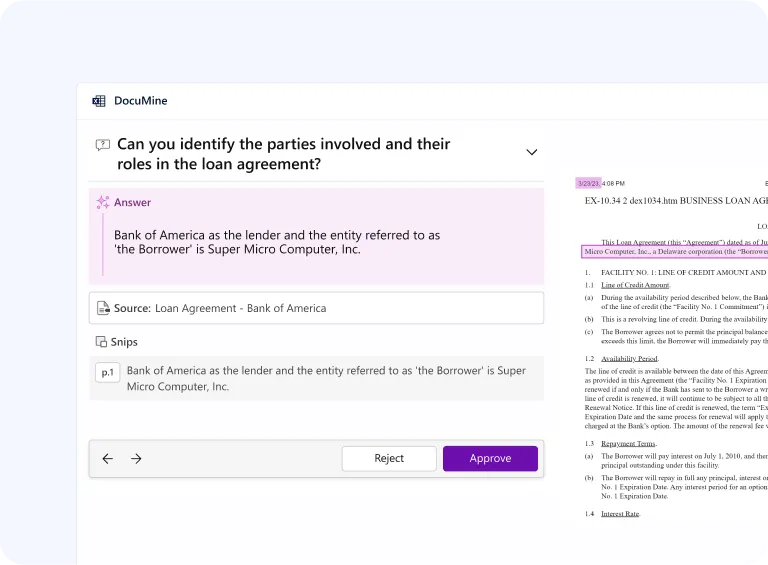Go to previous question with left arrow

click(x=108, y=459)
